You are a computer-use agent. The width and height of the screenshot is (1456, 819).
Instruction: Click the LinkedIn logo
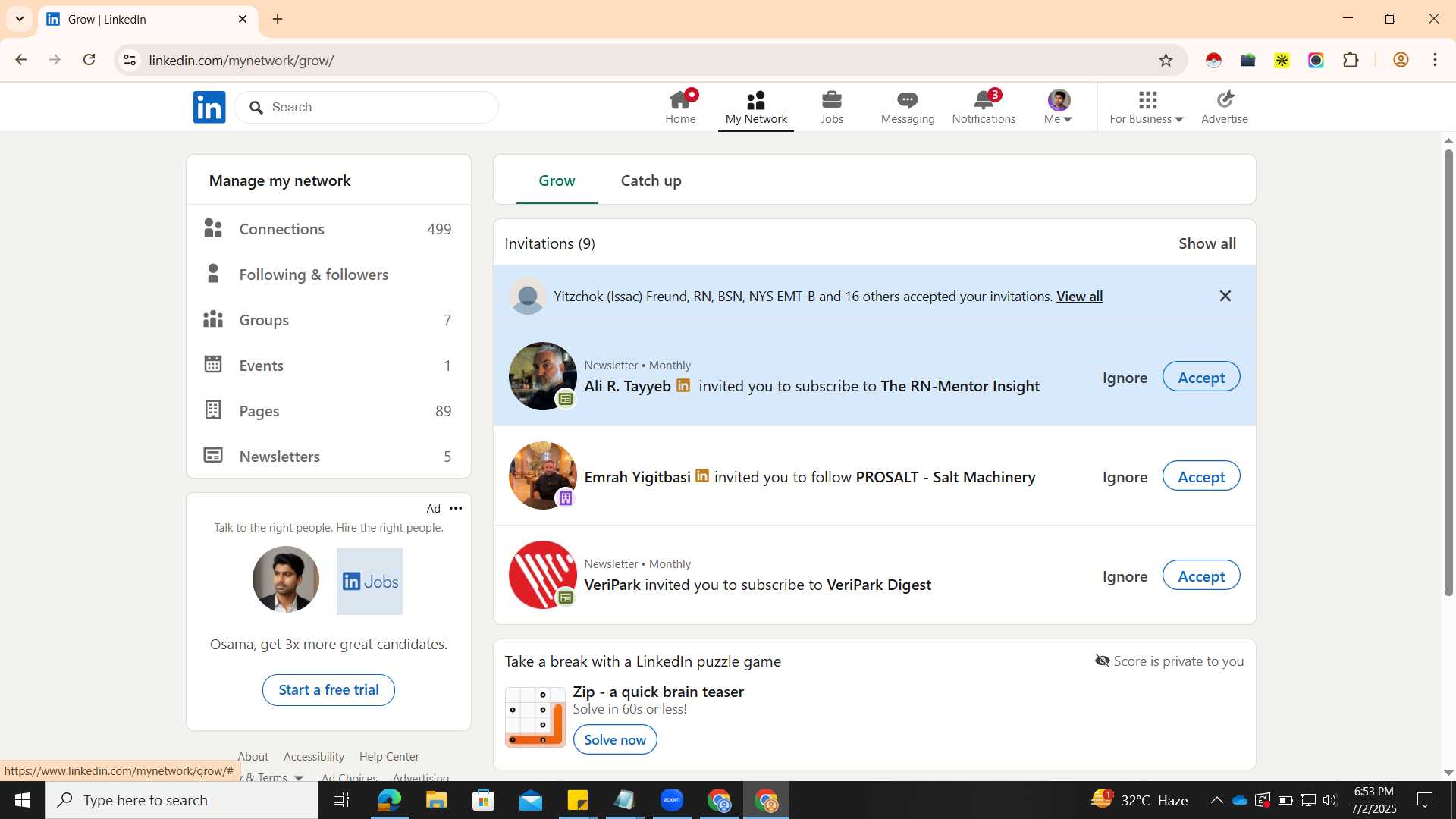pos(209,107)
